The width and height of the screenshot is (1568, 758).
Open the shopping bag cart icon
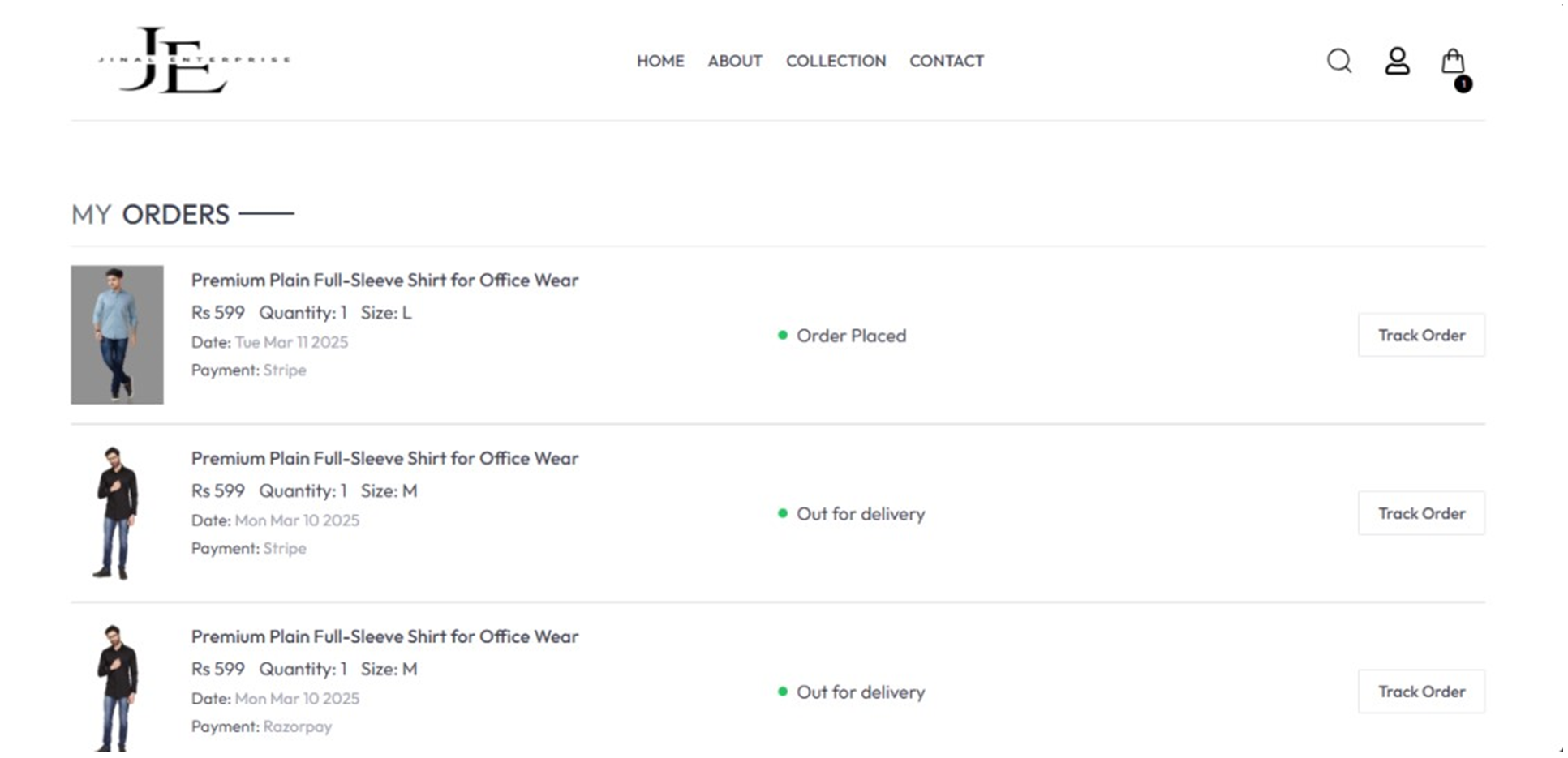pos(1452,61)
